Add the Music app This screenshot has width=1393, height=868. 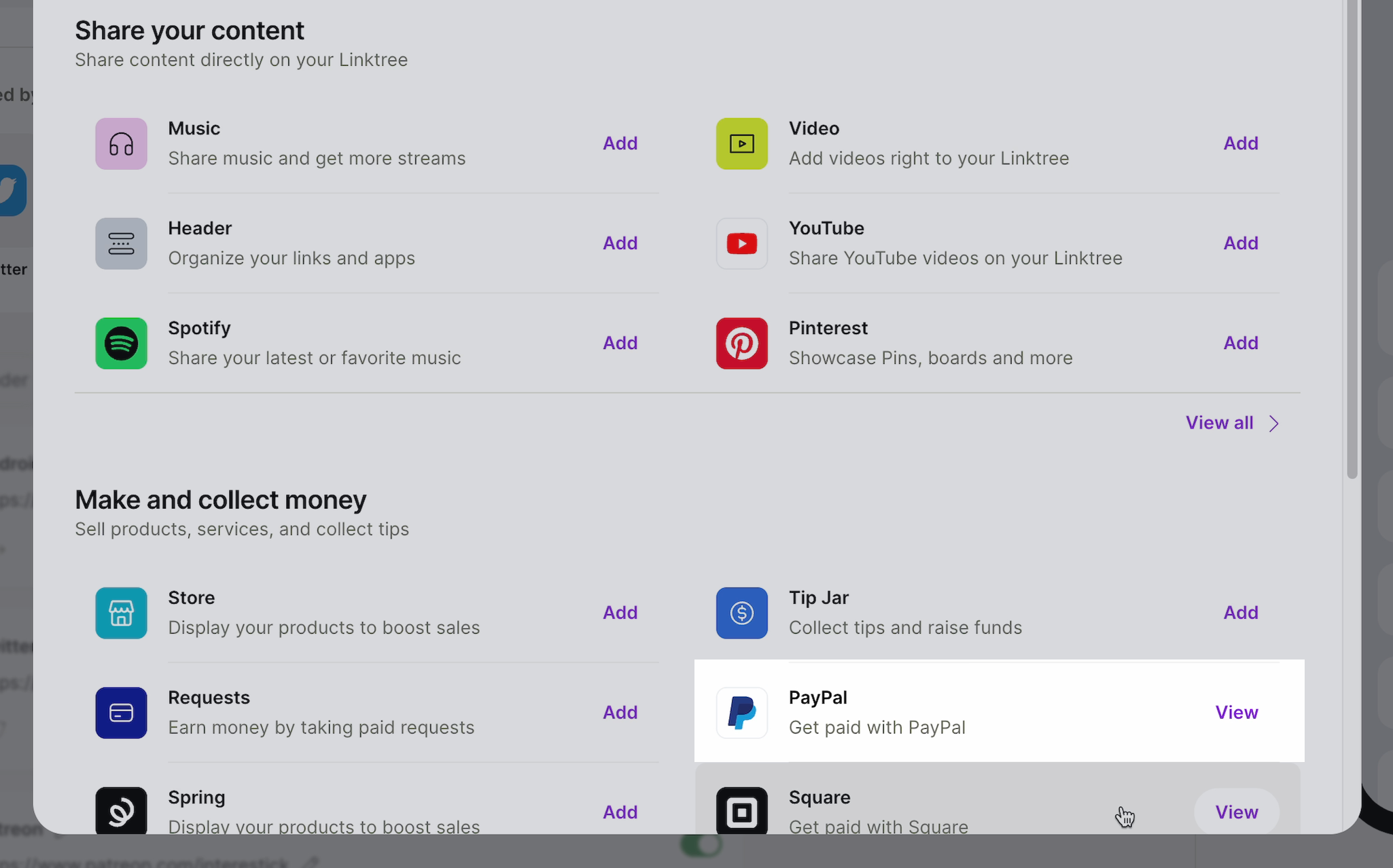pyautogui.click(x=620, y=143)
